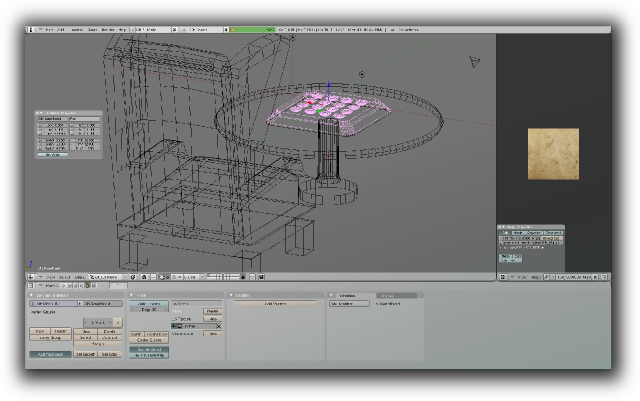
Task: Click the camera object in the viewport
Action: point(475,62)
